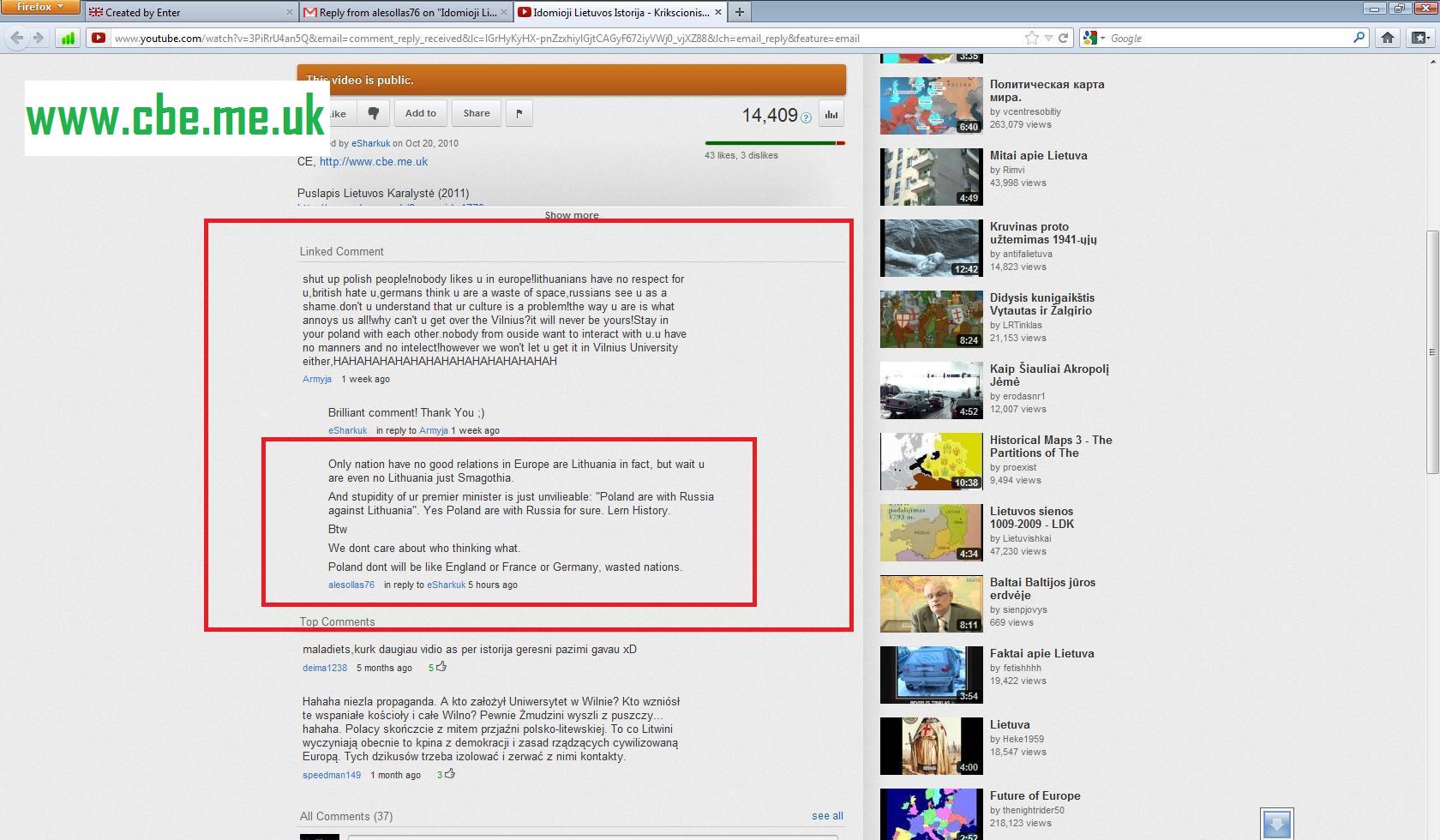Open deima1238's user profile
Screen dimensions: 1440x840
(x=325, y=668)
